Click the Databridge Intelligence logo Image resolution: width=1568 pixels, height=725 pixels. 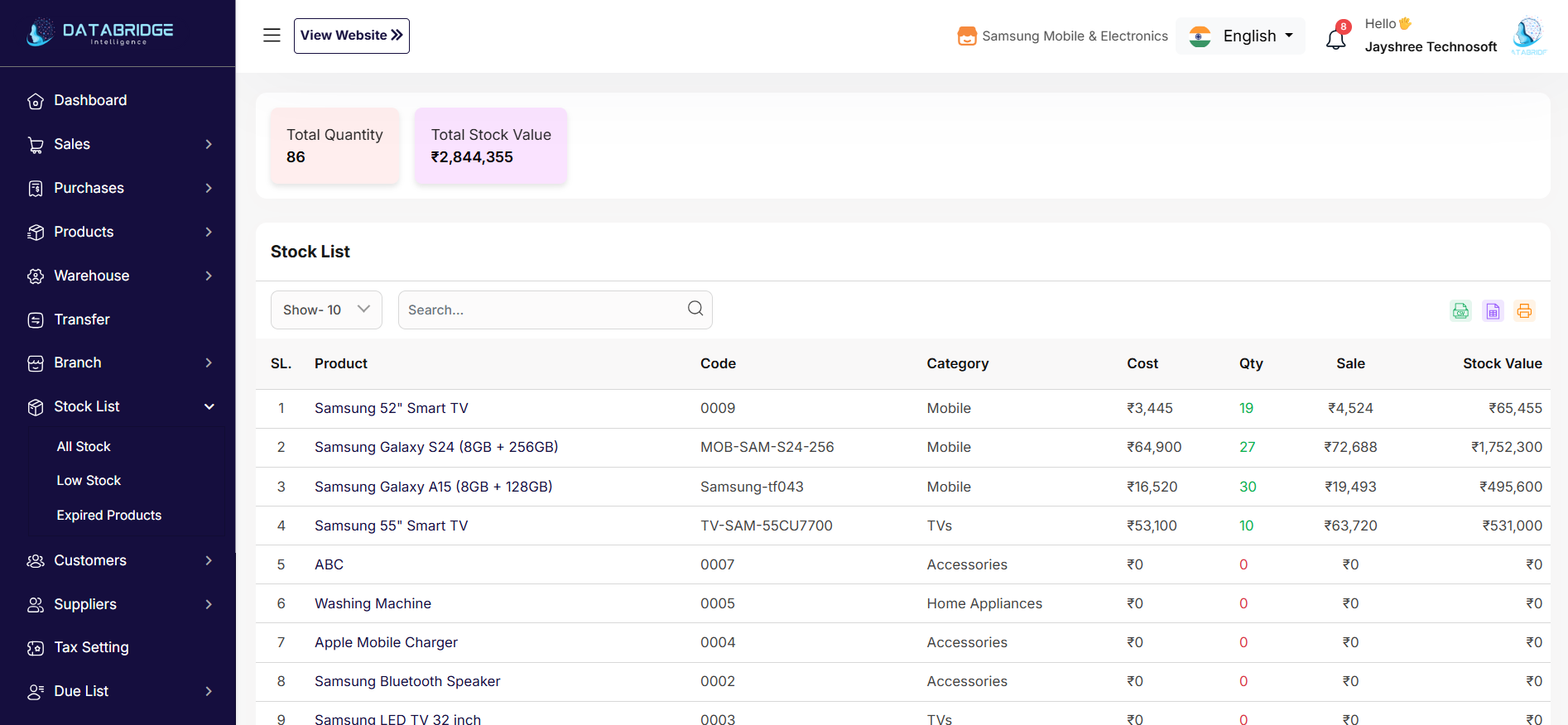[100, 32]
